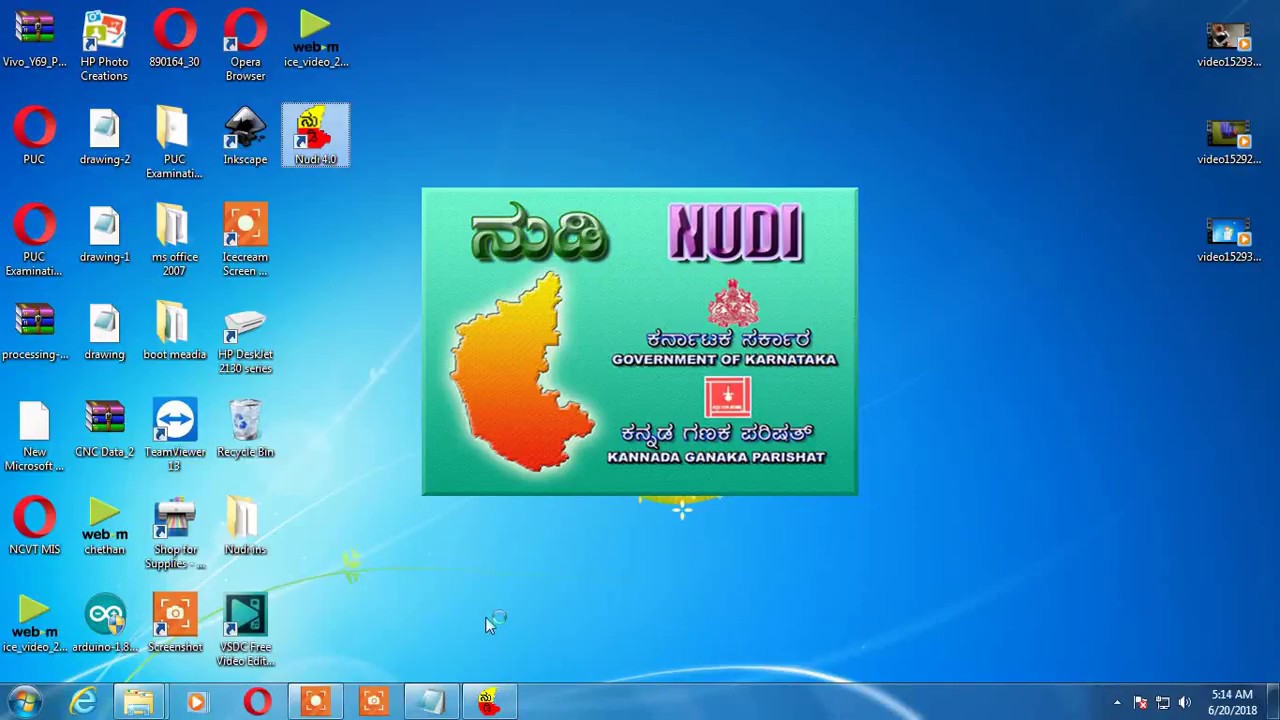Select the drawing-1 file icon
The width and height of the screenshot is (1280, 720).
[x=105, y=233]
